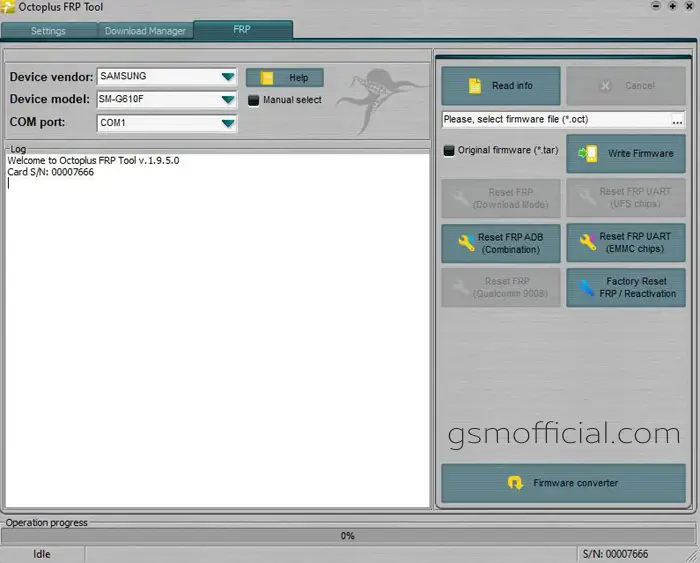Expand the Device model dropdown arrow
The width and height of the screenshot is (700, 563).
(x=228, y=99)
